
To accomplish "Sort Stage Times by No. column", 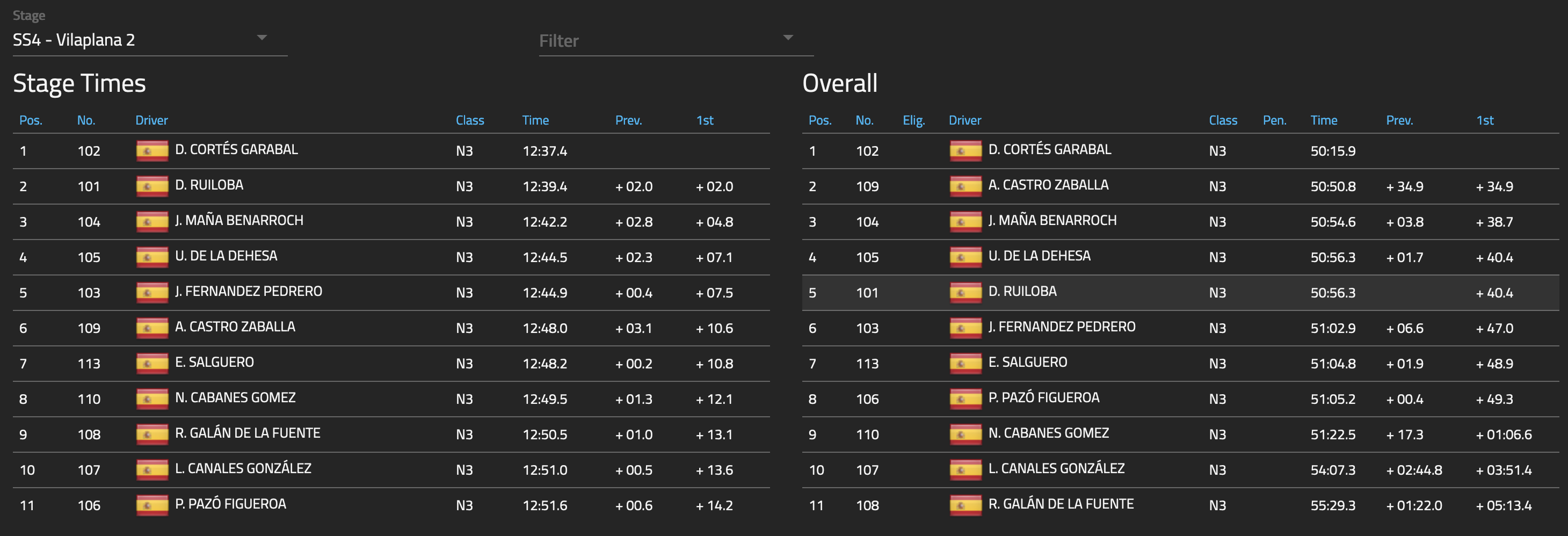I will click(x=86, y=120).
